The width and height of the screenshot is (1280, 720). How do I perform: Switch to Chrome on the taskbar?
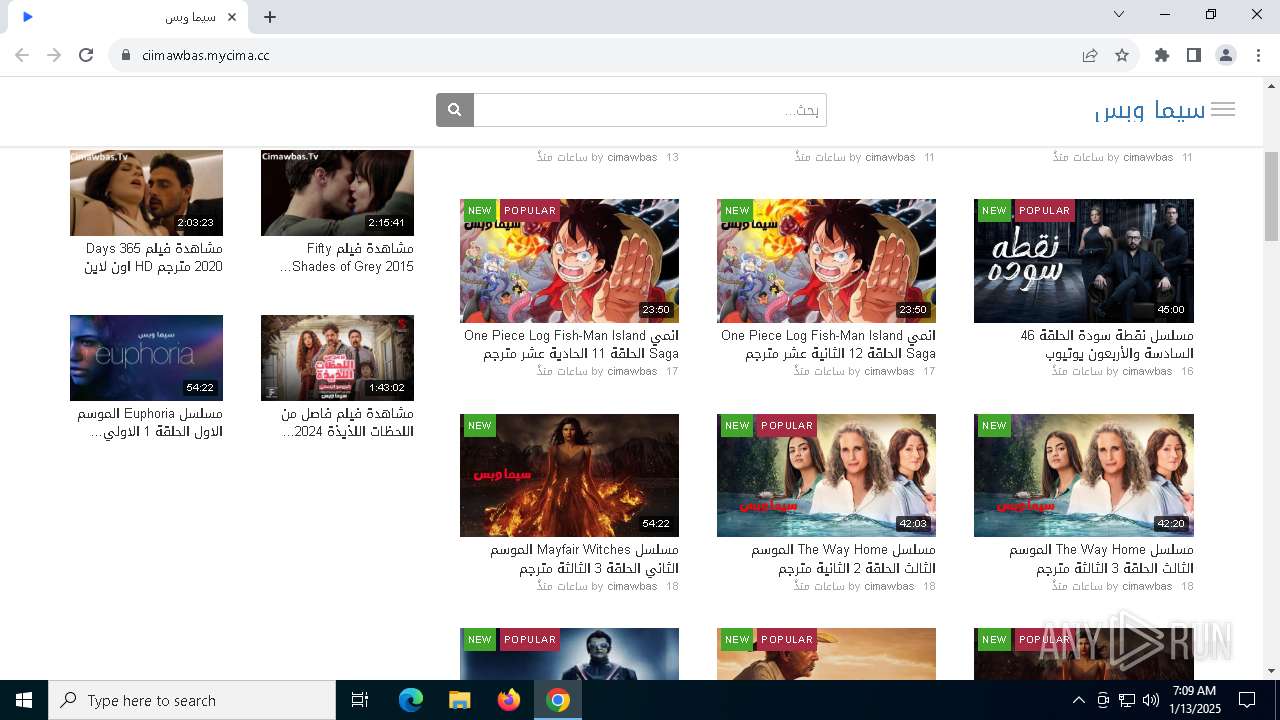pos(558,700)
